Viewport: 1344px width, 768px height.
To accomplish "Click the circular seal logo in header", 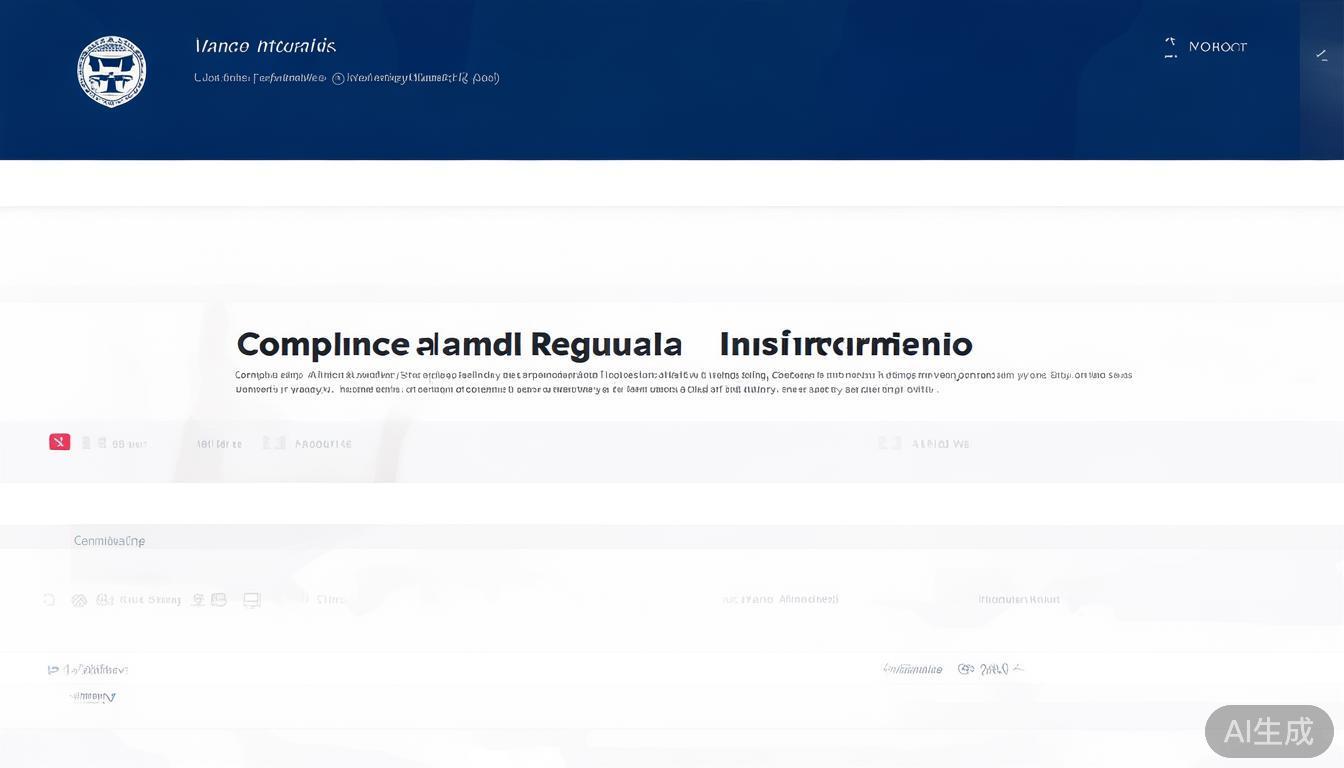I will (x=112, y=71).
